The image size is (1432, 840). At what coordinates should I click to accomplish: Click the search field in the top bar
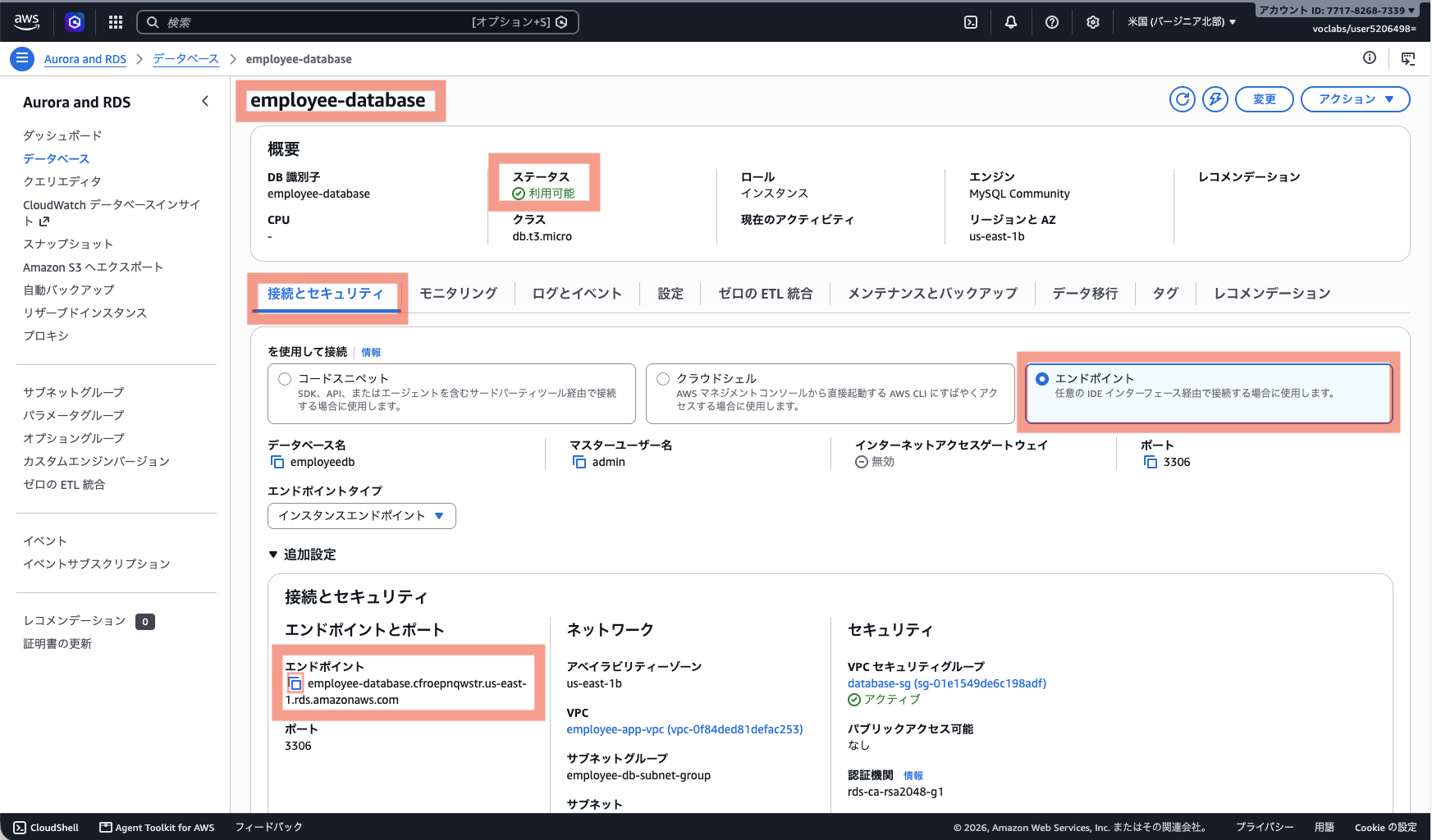[358, 22]
